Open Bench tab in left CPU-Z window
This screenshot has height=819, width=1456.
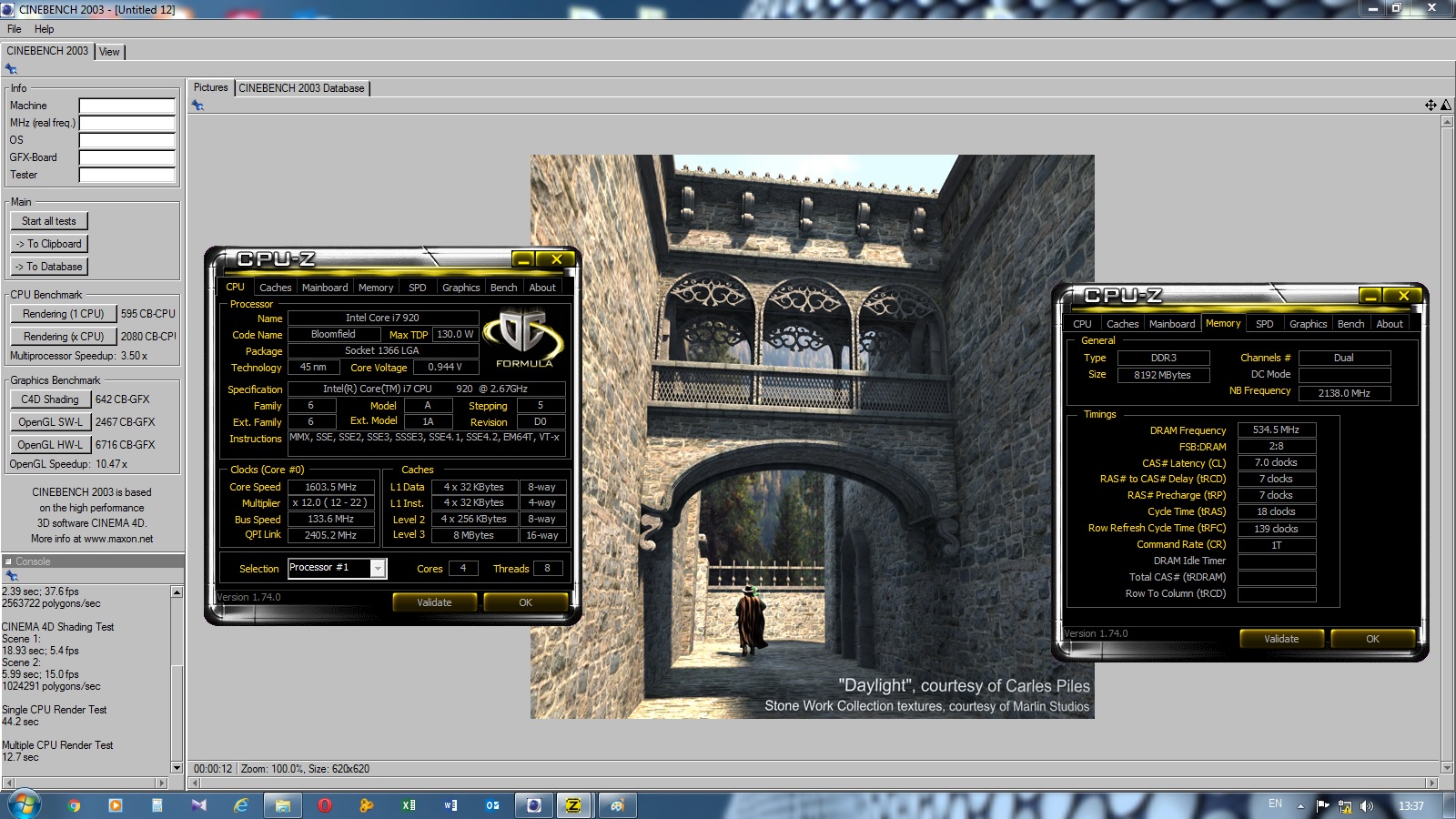tap(503, 288)
